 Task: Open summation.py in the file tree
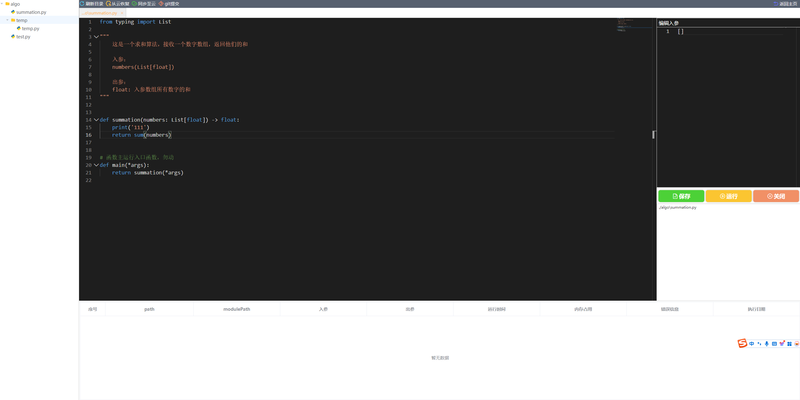point(31,12)
